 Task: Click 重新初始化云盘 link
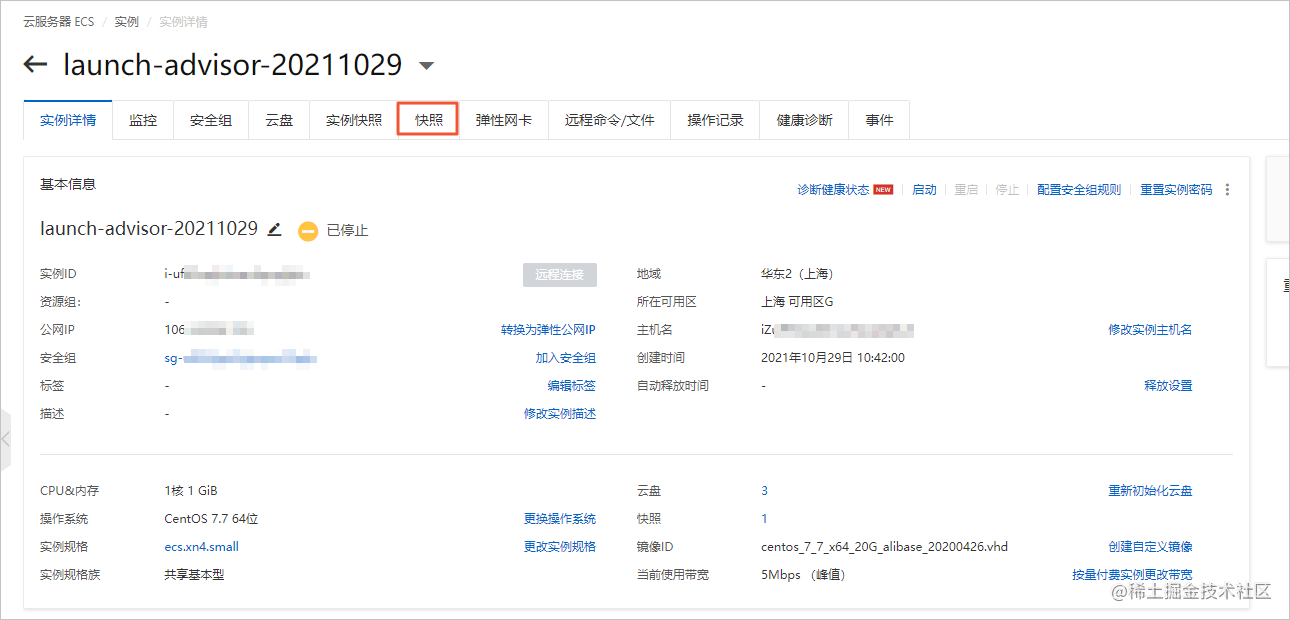pyautogui.click(x=1150, y=491)
